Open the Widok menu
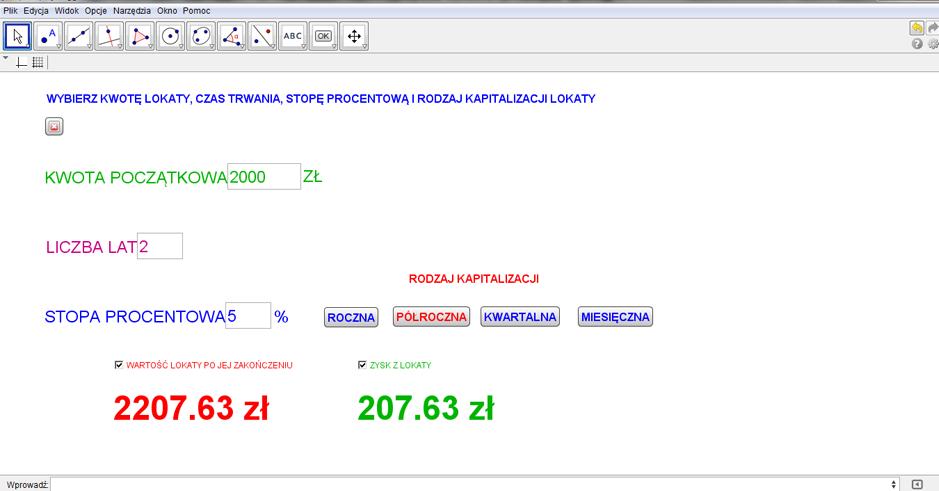 (x=66, y=11)
